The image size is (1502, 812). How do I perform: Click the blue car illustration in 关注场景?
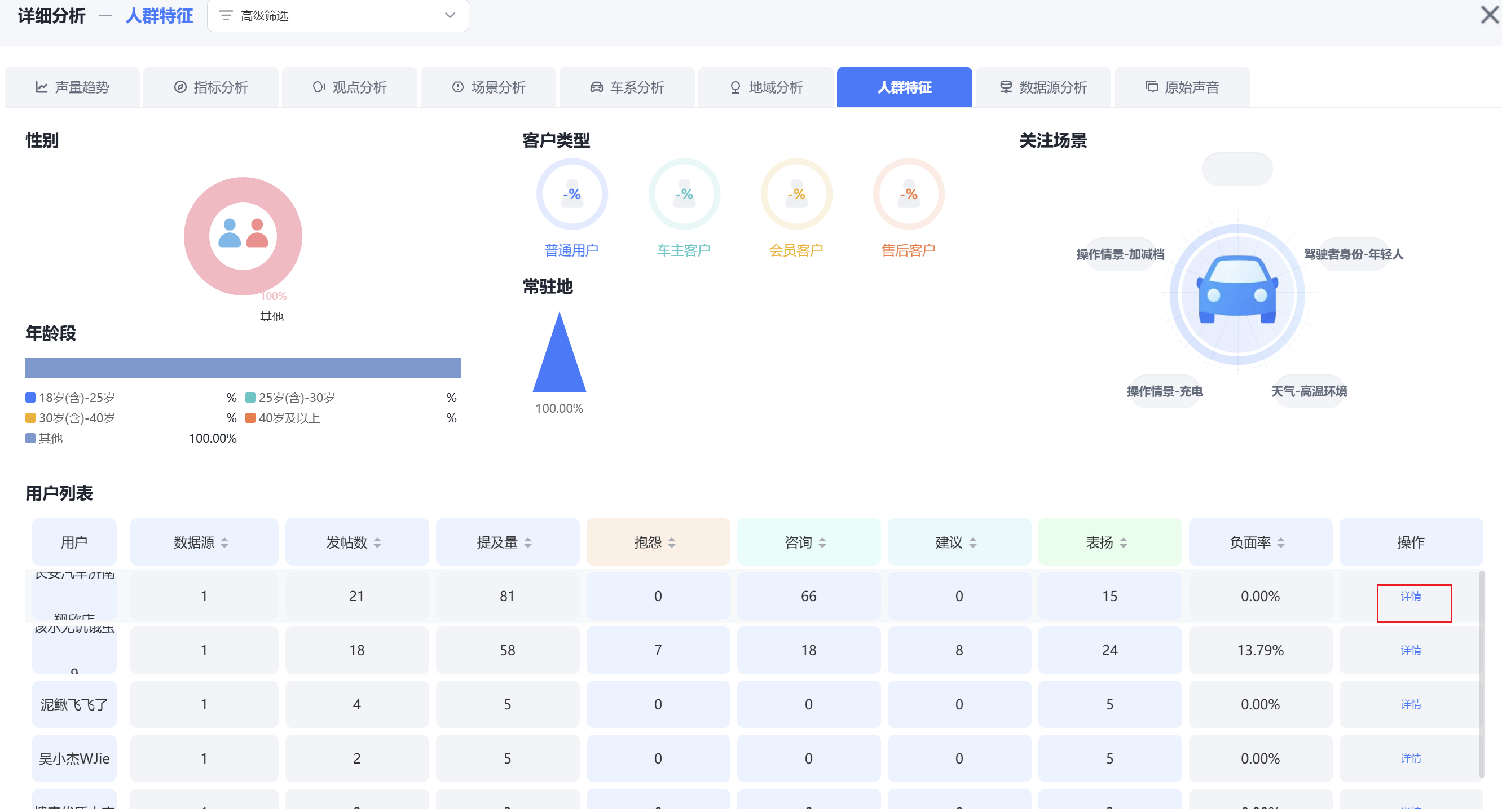click(1237, 291)
